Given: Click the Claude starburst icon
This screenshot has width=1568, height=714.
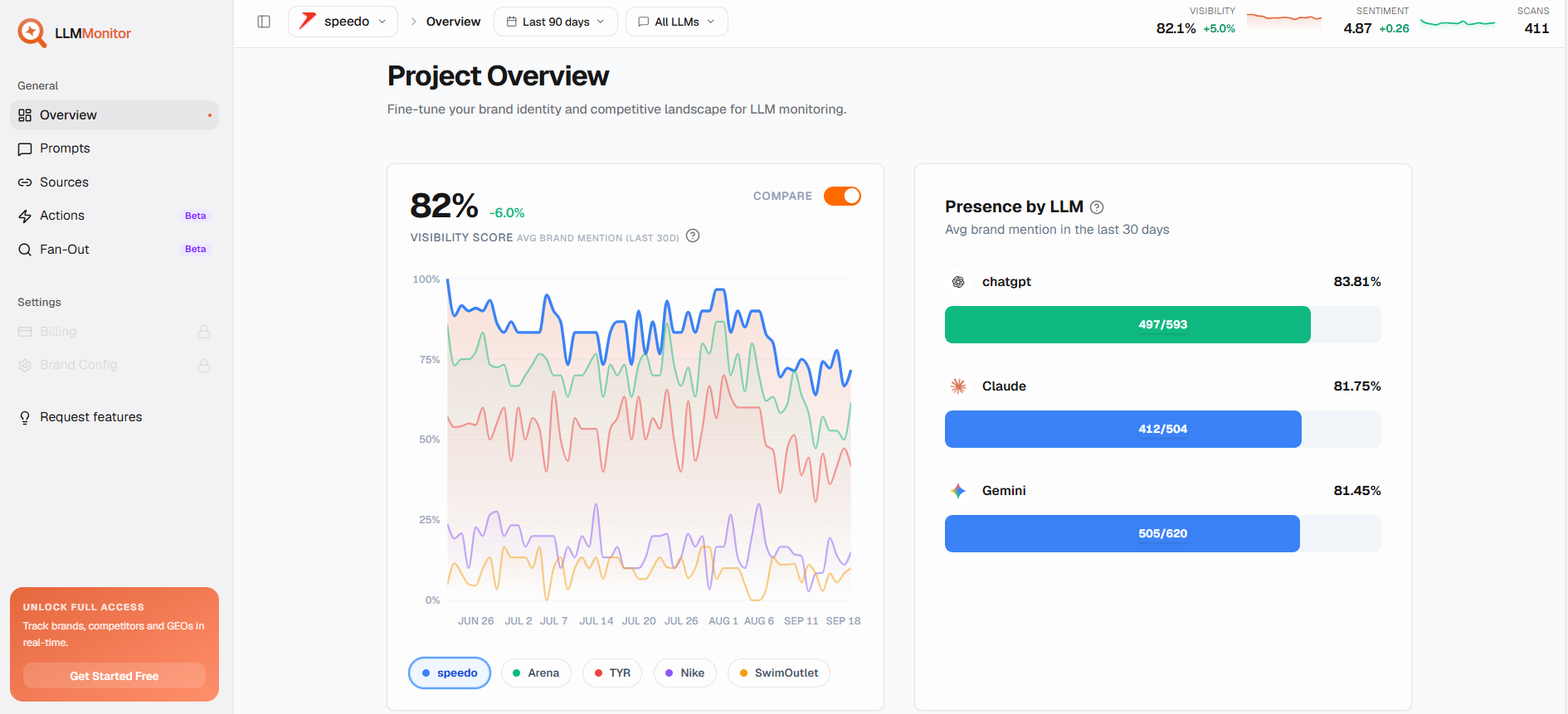Looking at the screenshot, I should point(958,386).
